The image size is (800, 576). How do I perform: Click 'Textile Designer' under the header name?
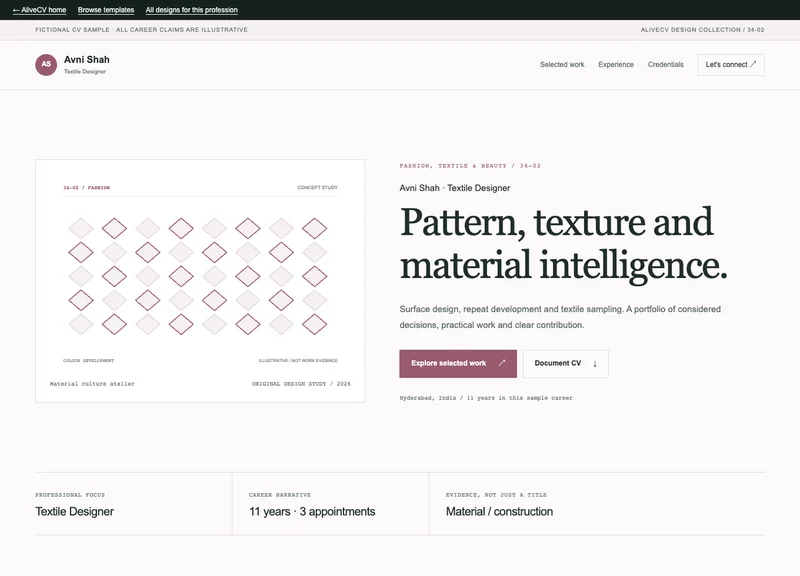(x=85, y=72)
